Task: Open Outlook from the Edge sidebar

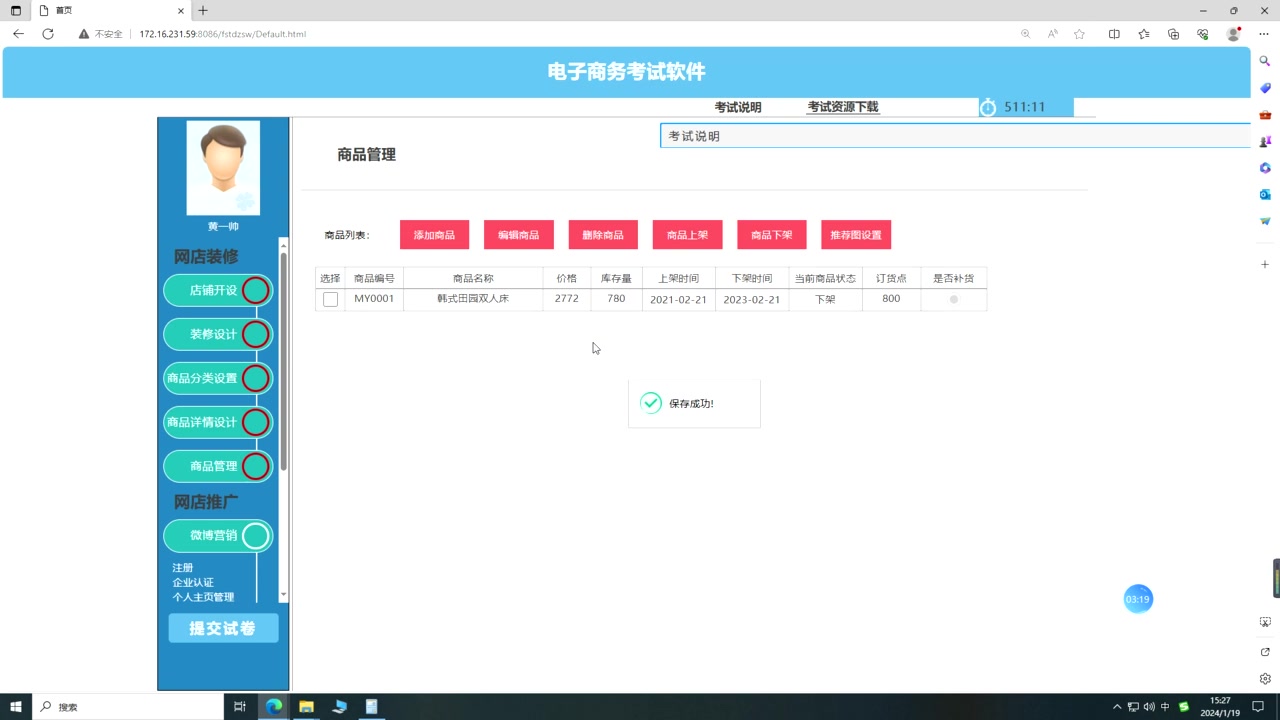Action: (x=1264, y=193)
